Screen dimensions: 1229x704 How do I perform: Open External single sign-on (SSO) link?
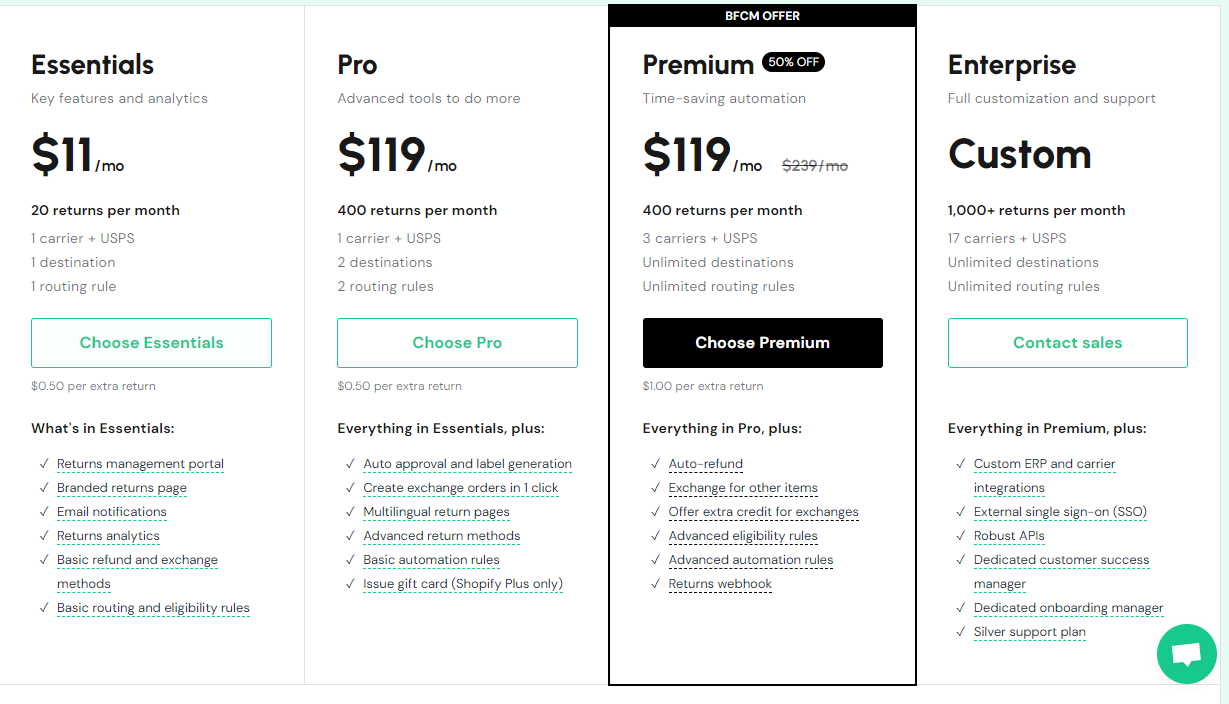pos(1060,512)
